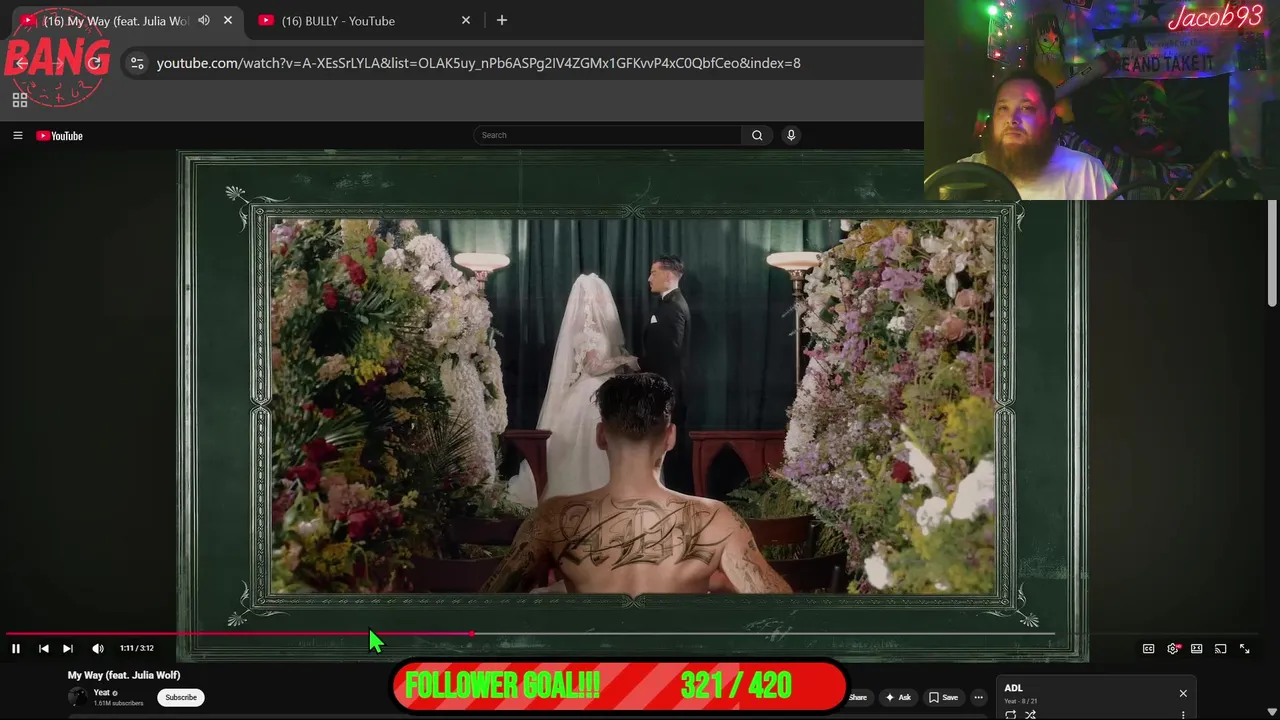Click the page vertical scrollbar
The image size is (1280, 720).
click(1272, 253)
